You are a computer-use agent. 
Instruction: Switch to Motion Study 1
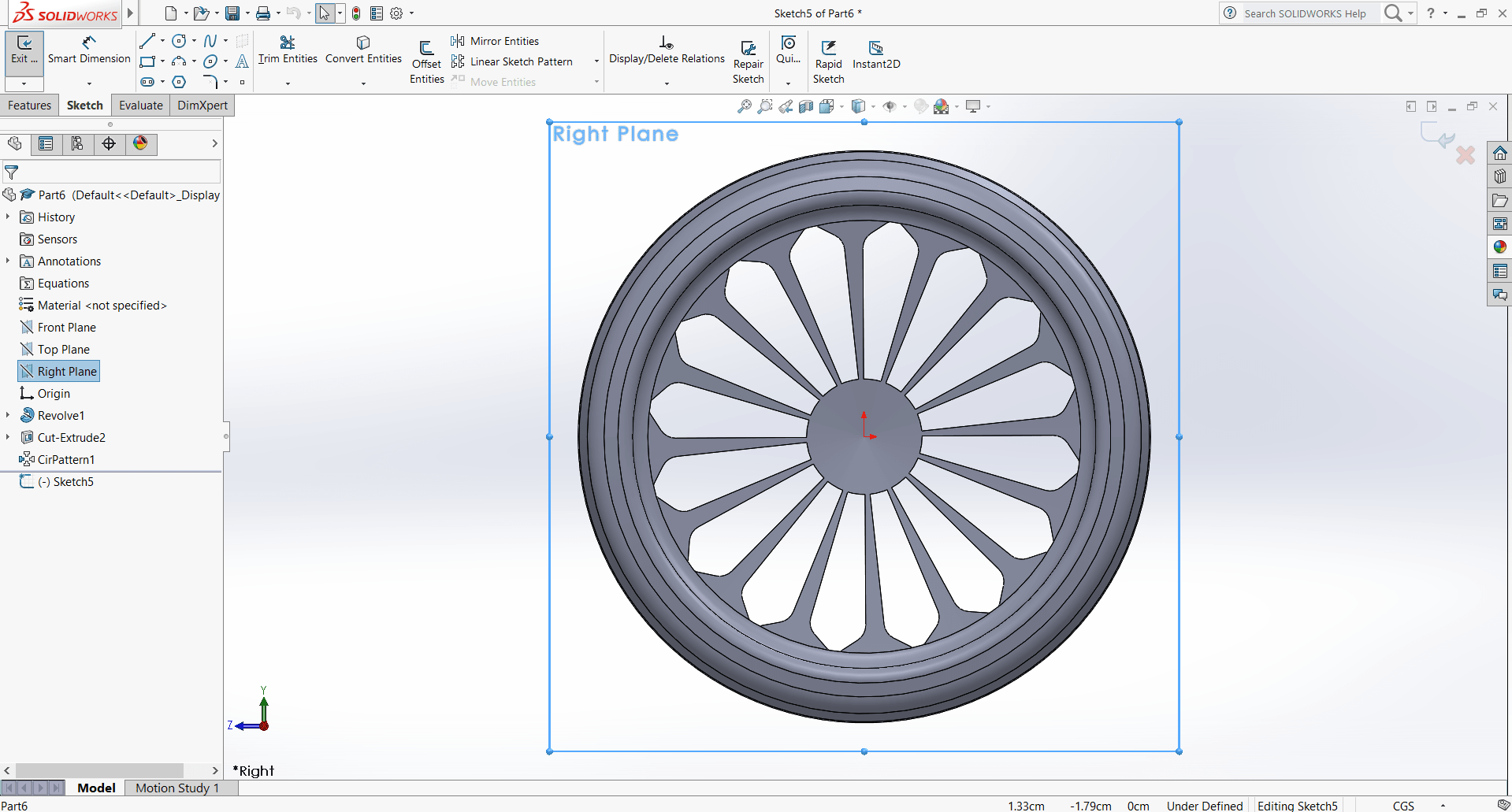click(x=177, y=788)
